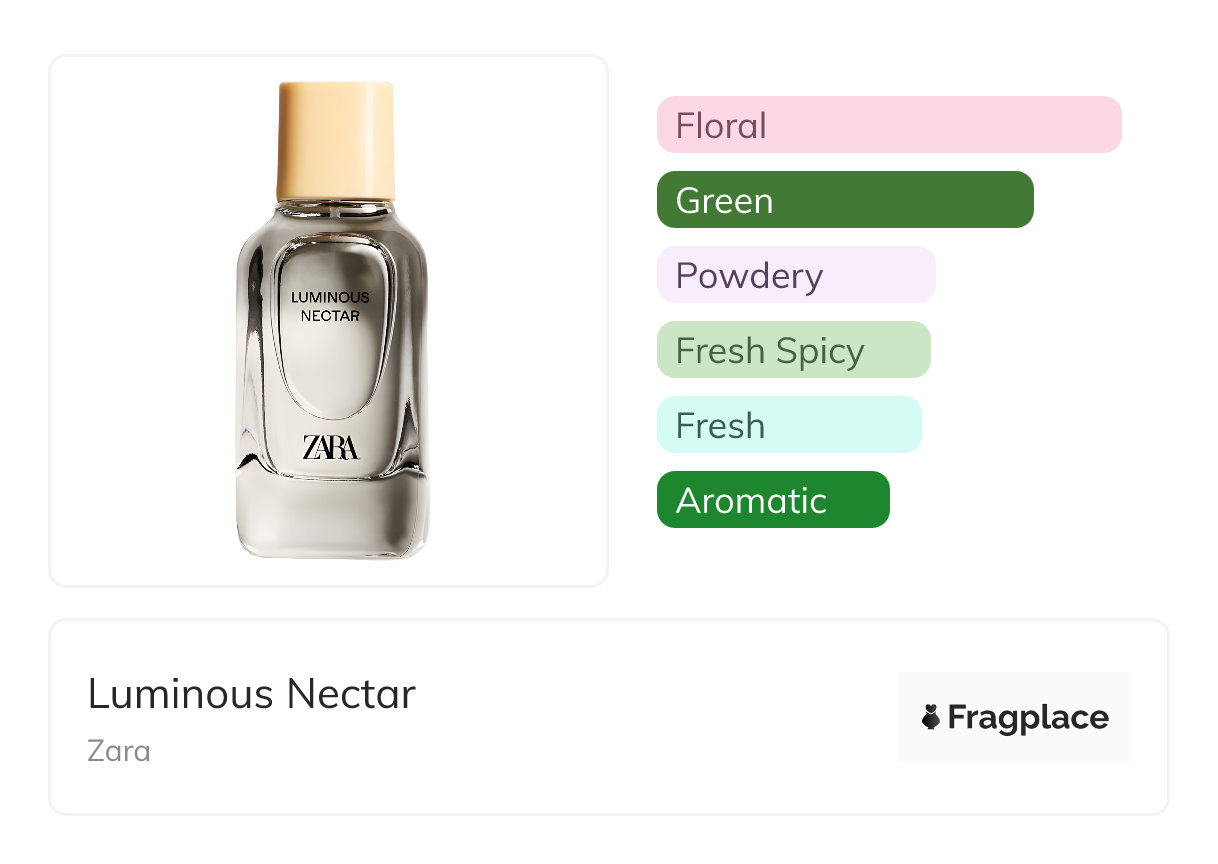Click the Fragplace perfume bottle icon
This screenshot has height=864, width=1218.
[931, 717]
